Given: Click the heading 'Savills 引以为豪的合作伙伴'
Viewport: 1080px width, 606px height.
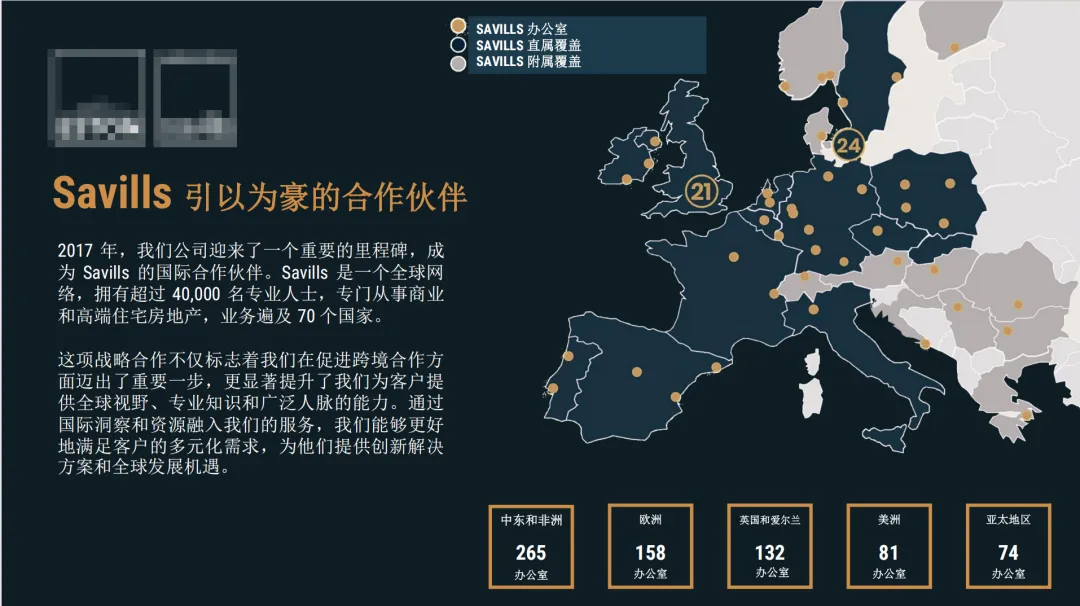Looking at the screenshot, I should coord(260,194).
